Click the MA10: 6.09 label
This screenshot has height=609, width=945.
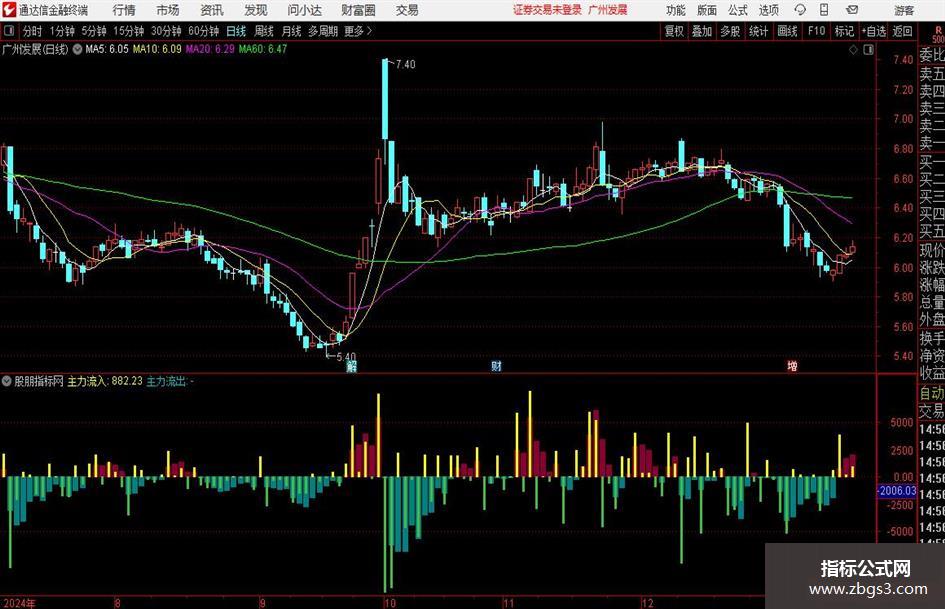coord(157,49)
